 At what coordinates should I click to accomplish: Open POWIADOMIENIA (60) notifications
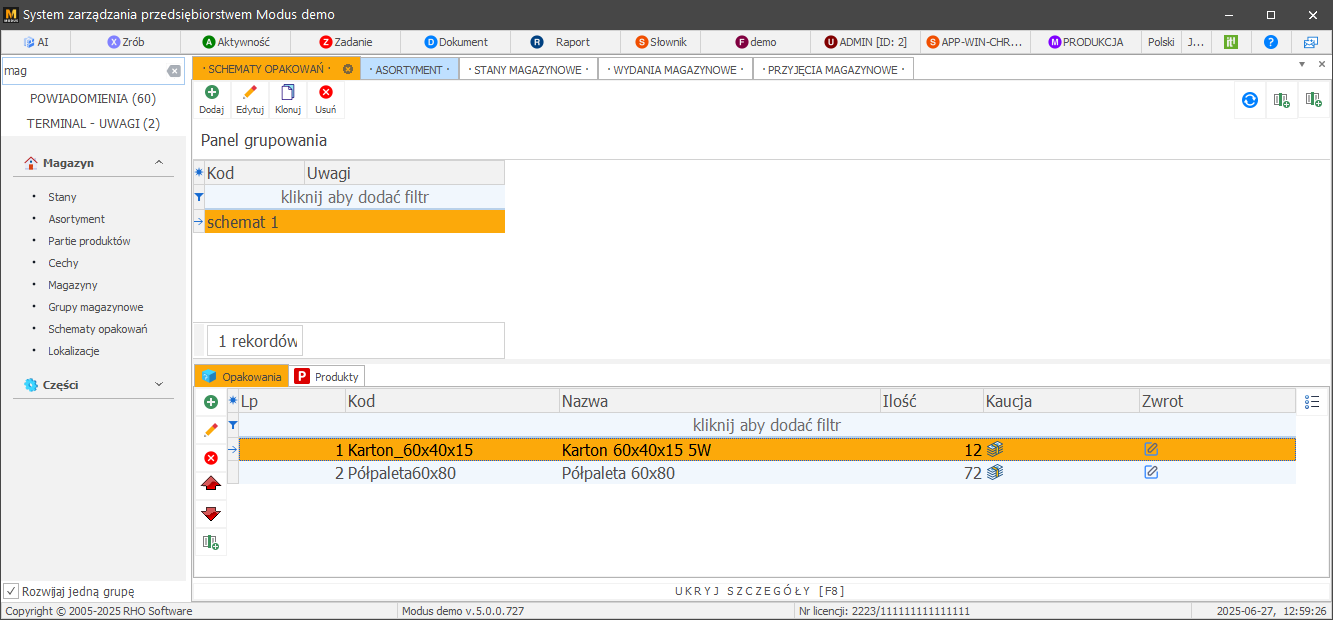click(x=93, y=99)
